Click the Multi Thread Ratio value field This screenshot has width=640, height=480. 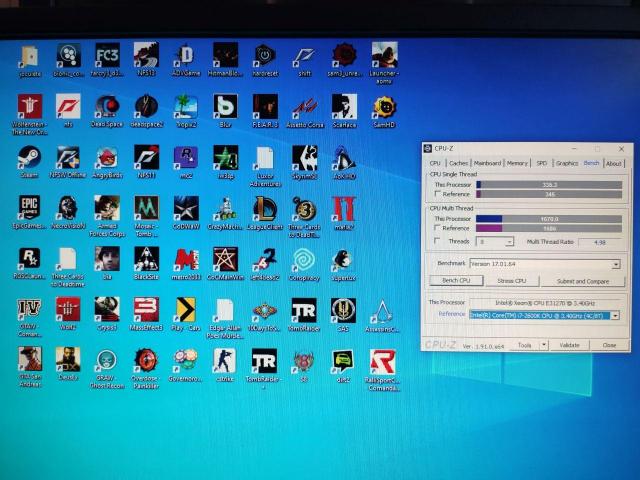point(600,242)
